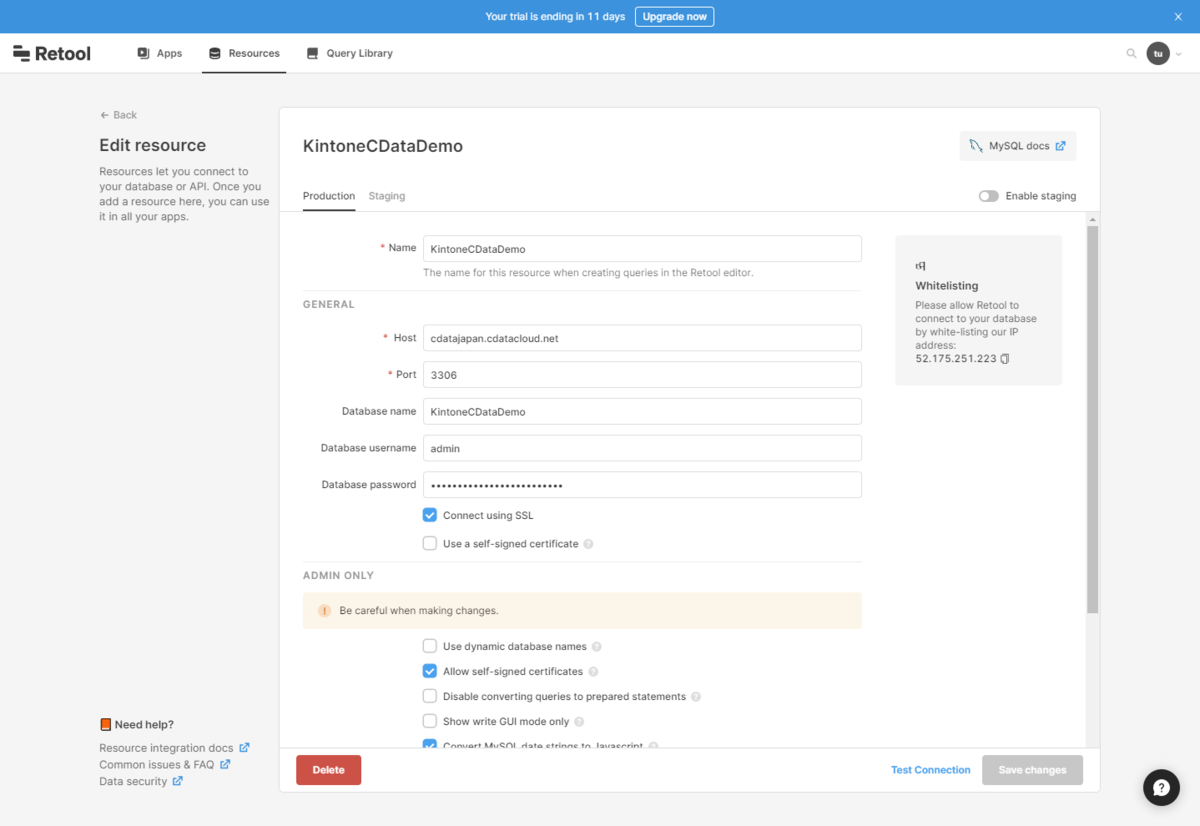Viewport: 1200px width, 826px height.
Task: Open the Apps tab
Action: tap(160, 53)
